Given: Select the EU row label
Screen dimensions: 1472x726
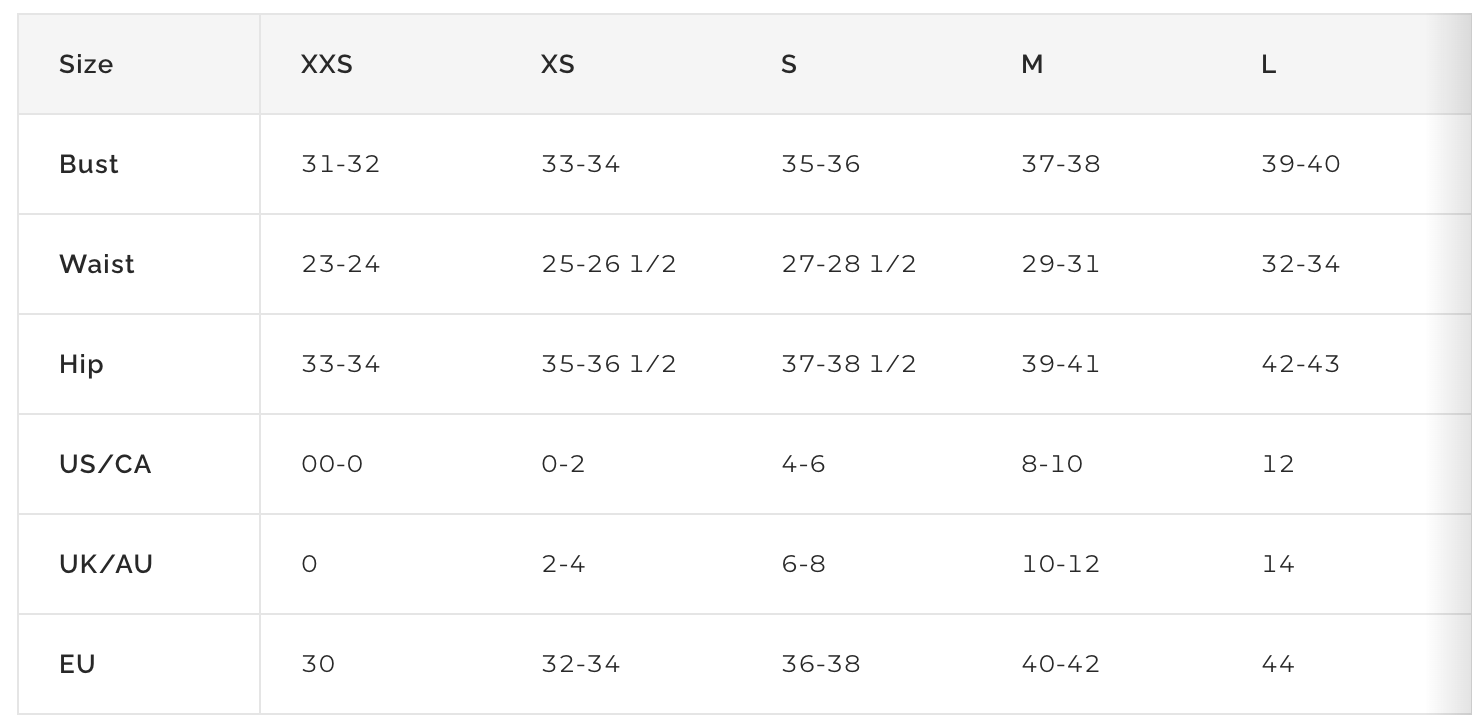Looking at the screenshot, I should pyautogui.click(x=77, y=664).
